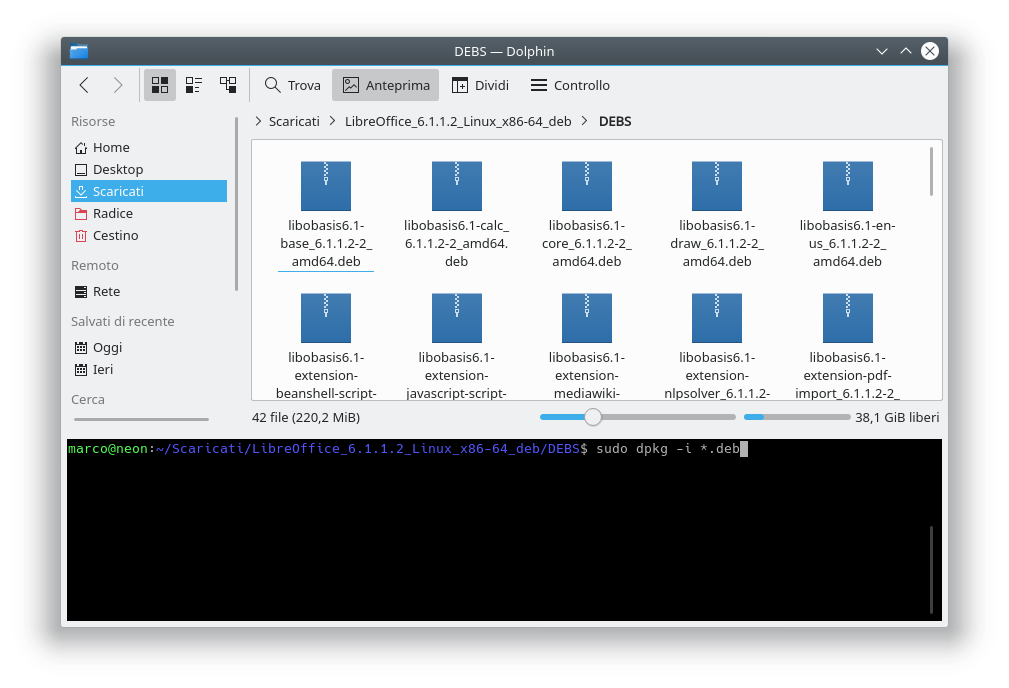This screenshot has width=1009, height=688.
Task: Open Radice in the places panel
Action: (149, 213)
